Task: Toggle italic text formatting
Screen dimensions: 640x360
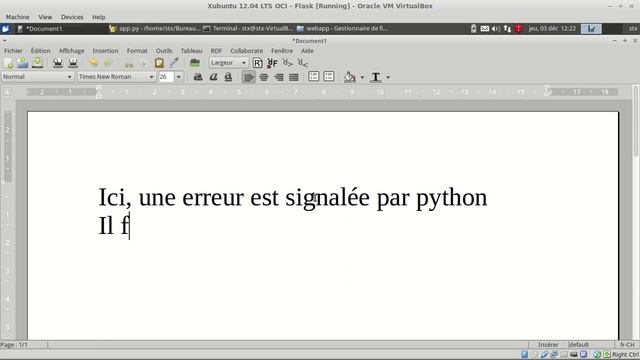Action: pos(213,77)
